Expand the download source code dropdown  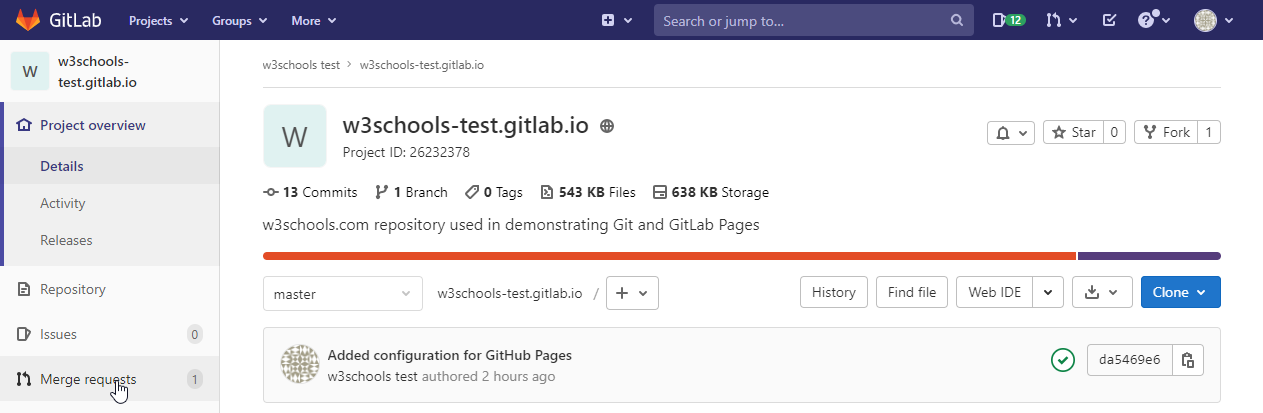point(1102,292)
